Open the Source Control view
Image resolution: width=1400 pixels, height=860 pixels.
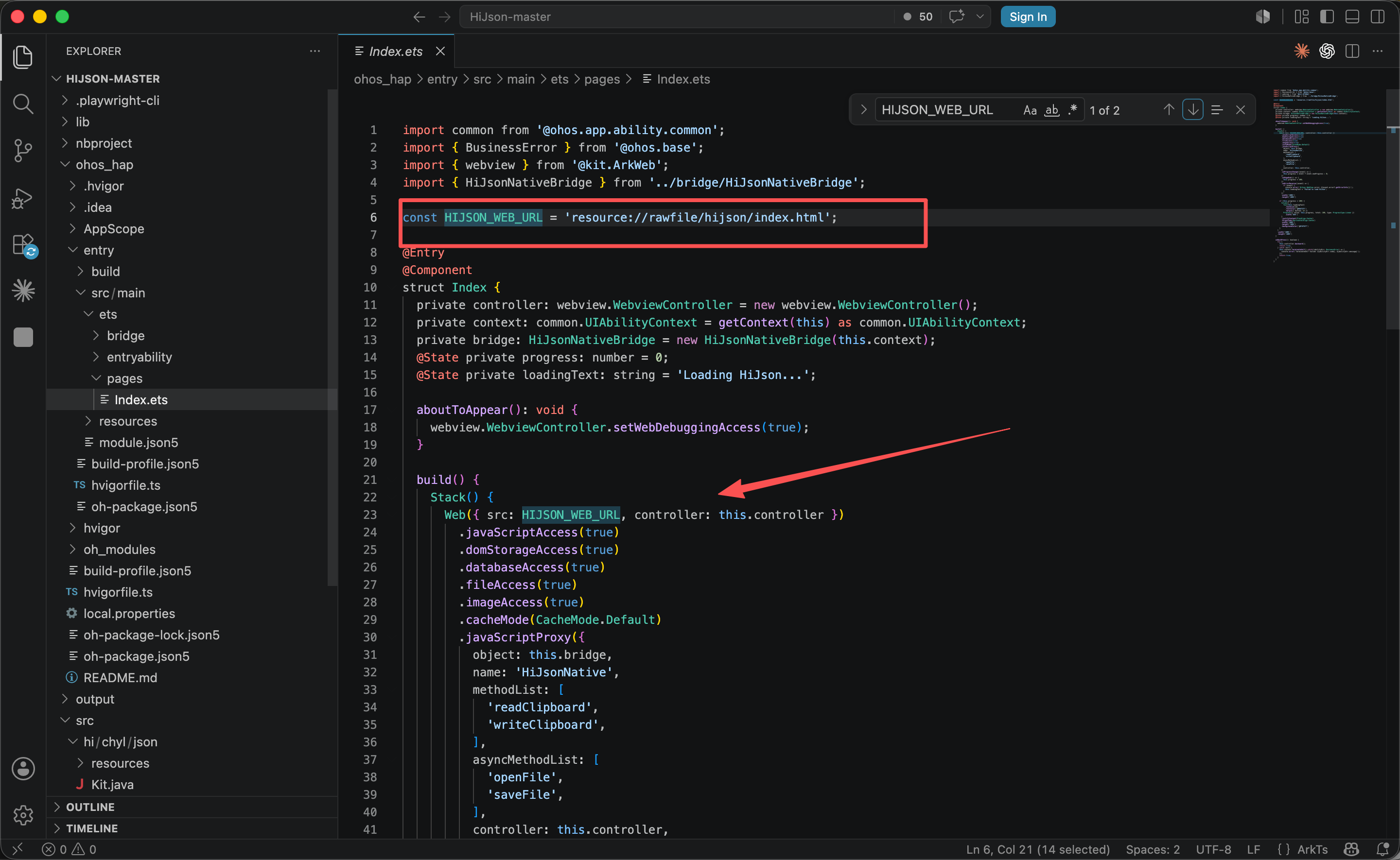(23, 151)
